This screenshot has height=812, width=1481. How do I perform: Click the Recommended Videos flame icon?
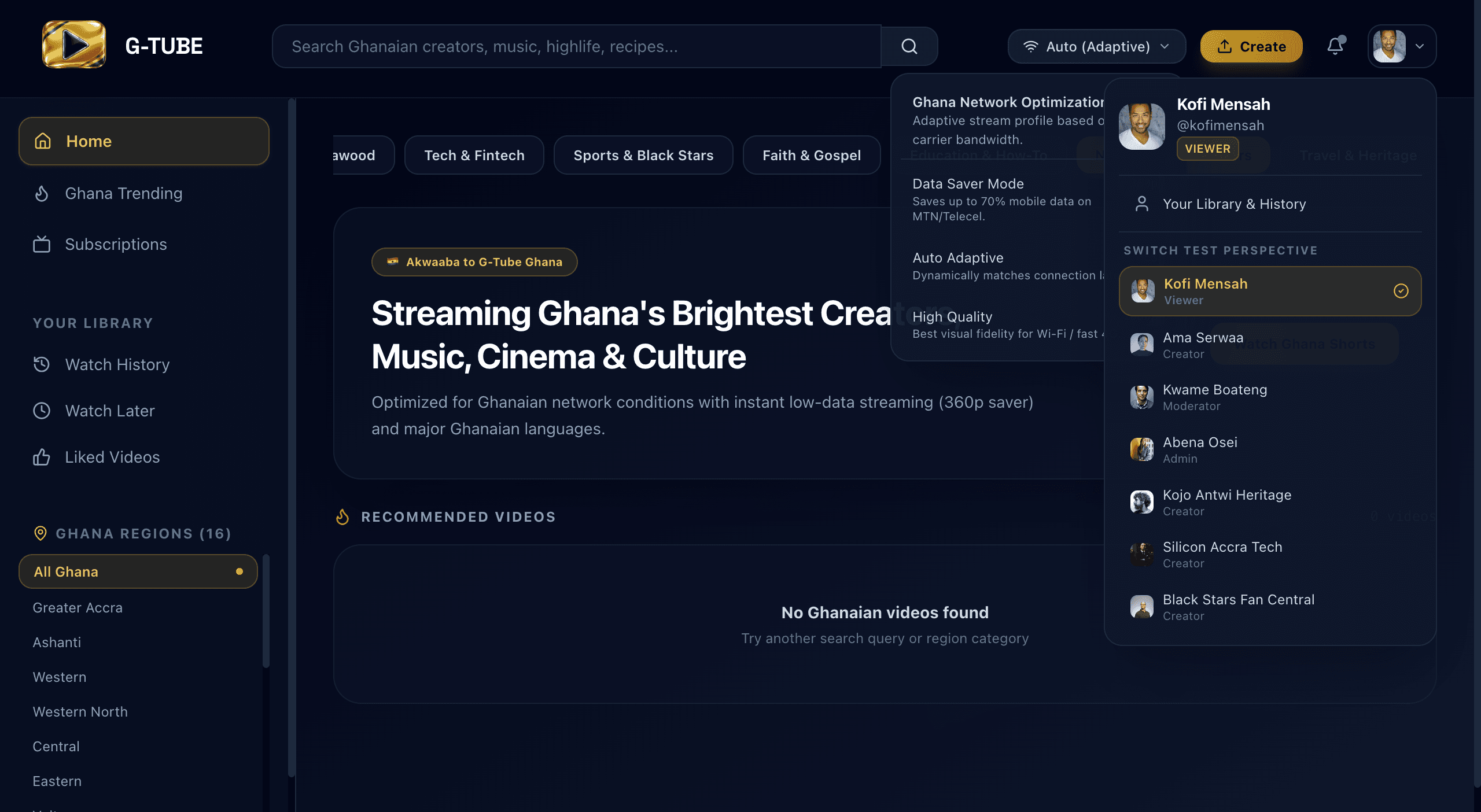pyautogui.click(x=342, y=516)
